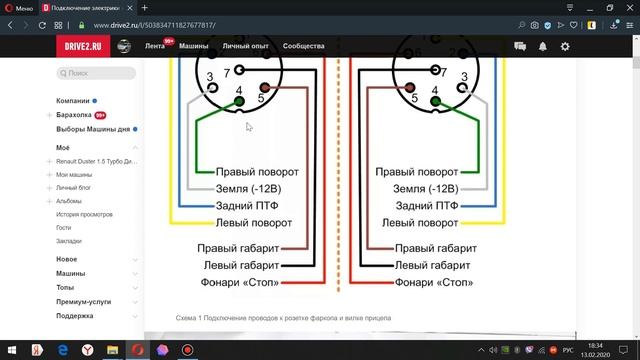640x360 pixels.
Task: Open the Easy Setup sidebar icon
Action: 629,25
